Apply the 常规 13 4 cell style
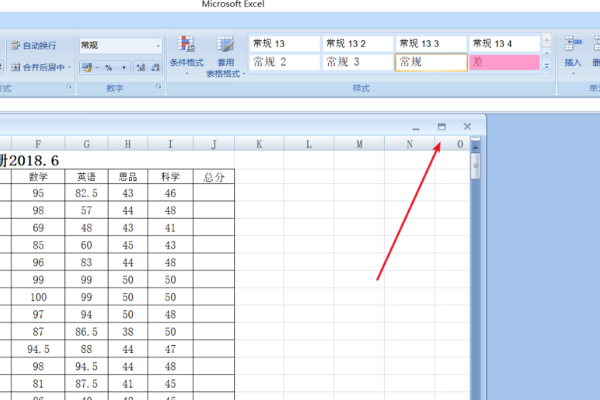Image resolution: width=600 pixels, height=400 pixels. pos(504,44)
